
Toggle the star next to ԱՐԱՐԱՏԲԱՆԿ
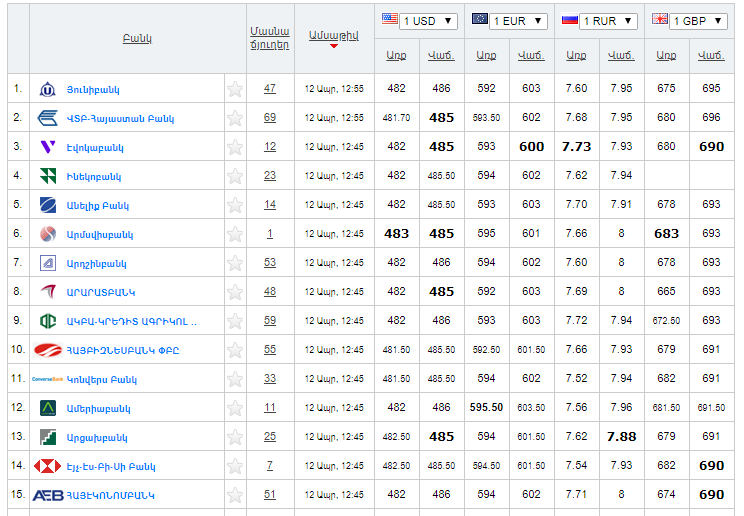coord(235,292)
